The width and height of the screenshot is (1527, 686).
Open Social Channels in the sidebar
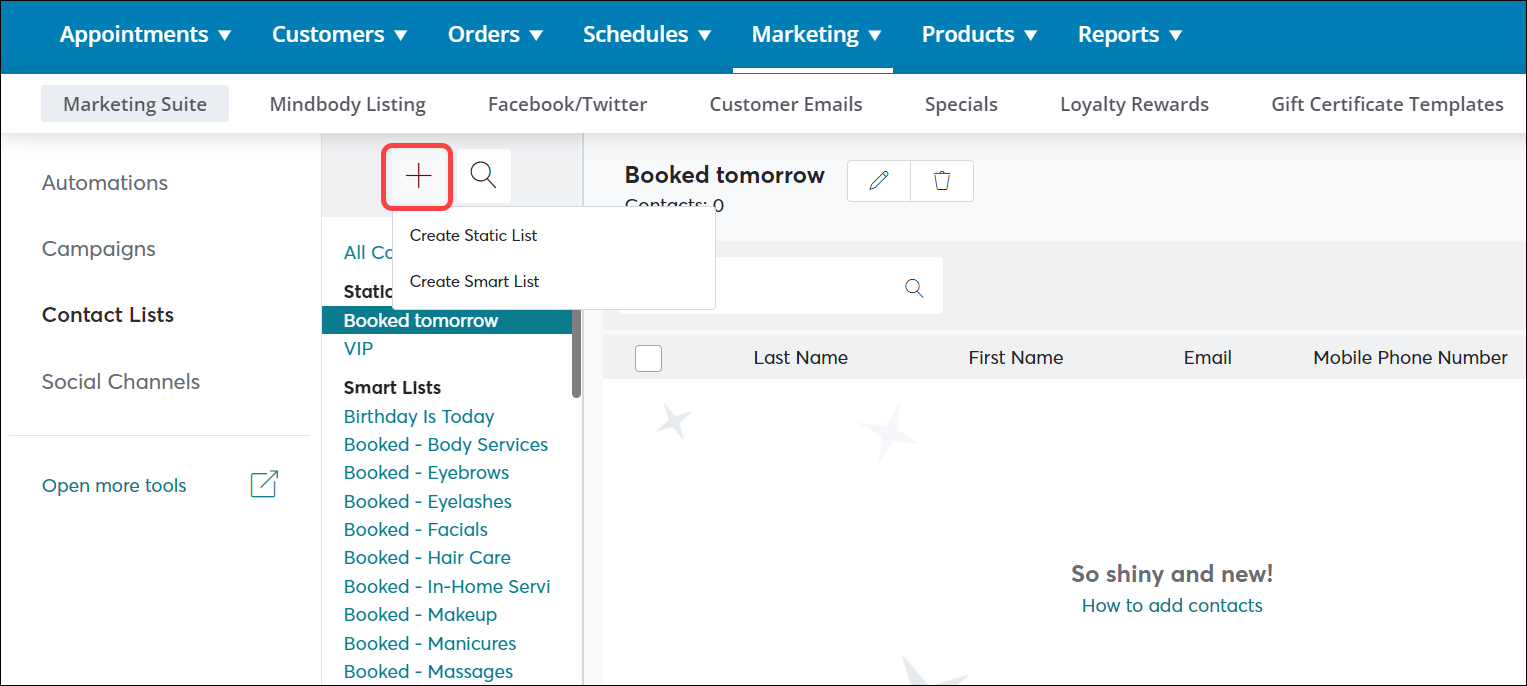121,382
